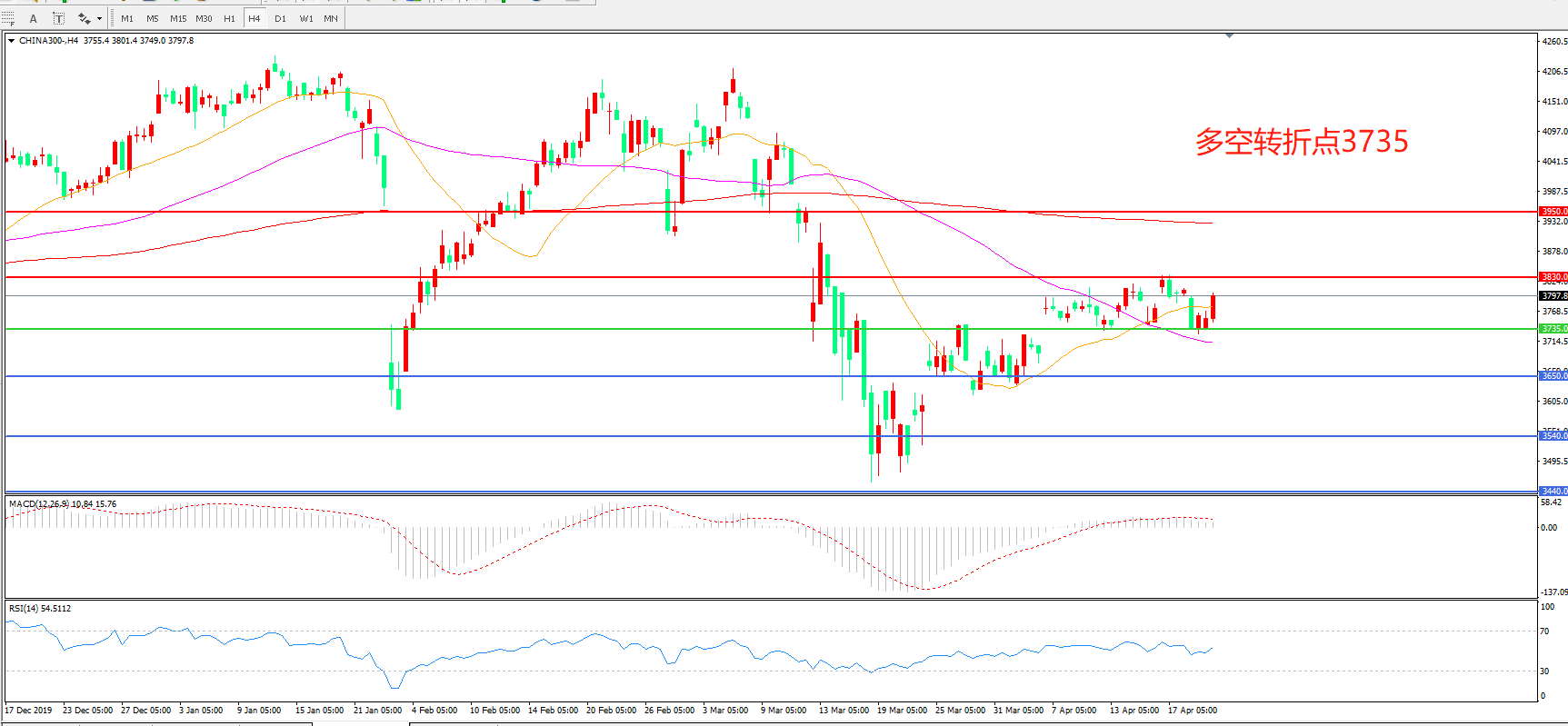1568x726 pixels.
Task: Select the M15 timeframe button
Action: point(178,18)
